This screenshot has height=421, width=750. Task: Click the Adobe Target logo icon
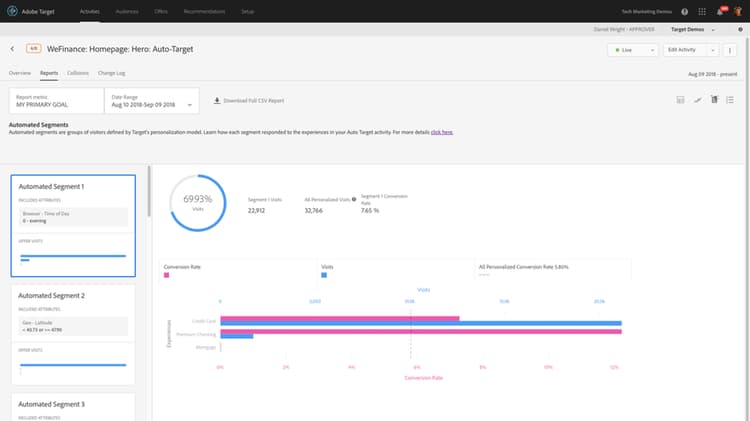point(12,11)
